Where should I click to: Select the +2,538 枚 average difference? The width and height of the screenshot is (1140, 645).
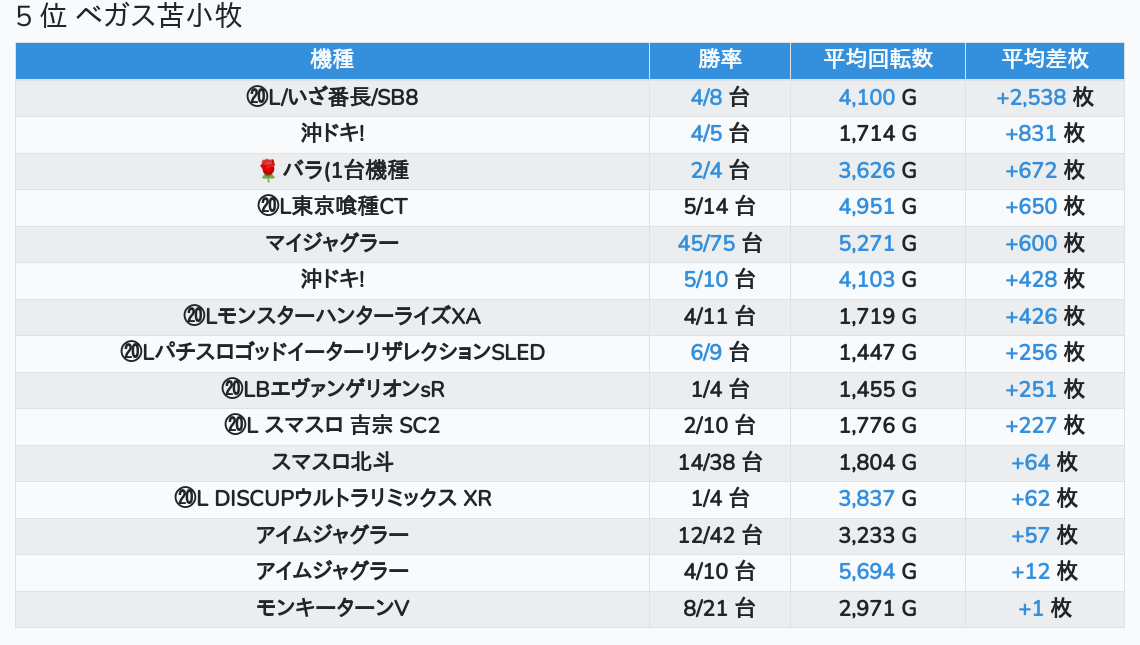(1045, 97)
